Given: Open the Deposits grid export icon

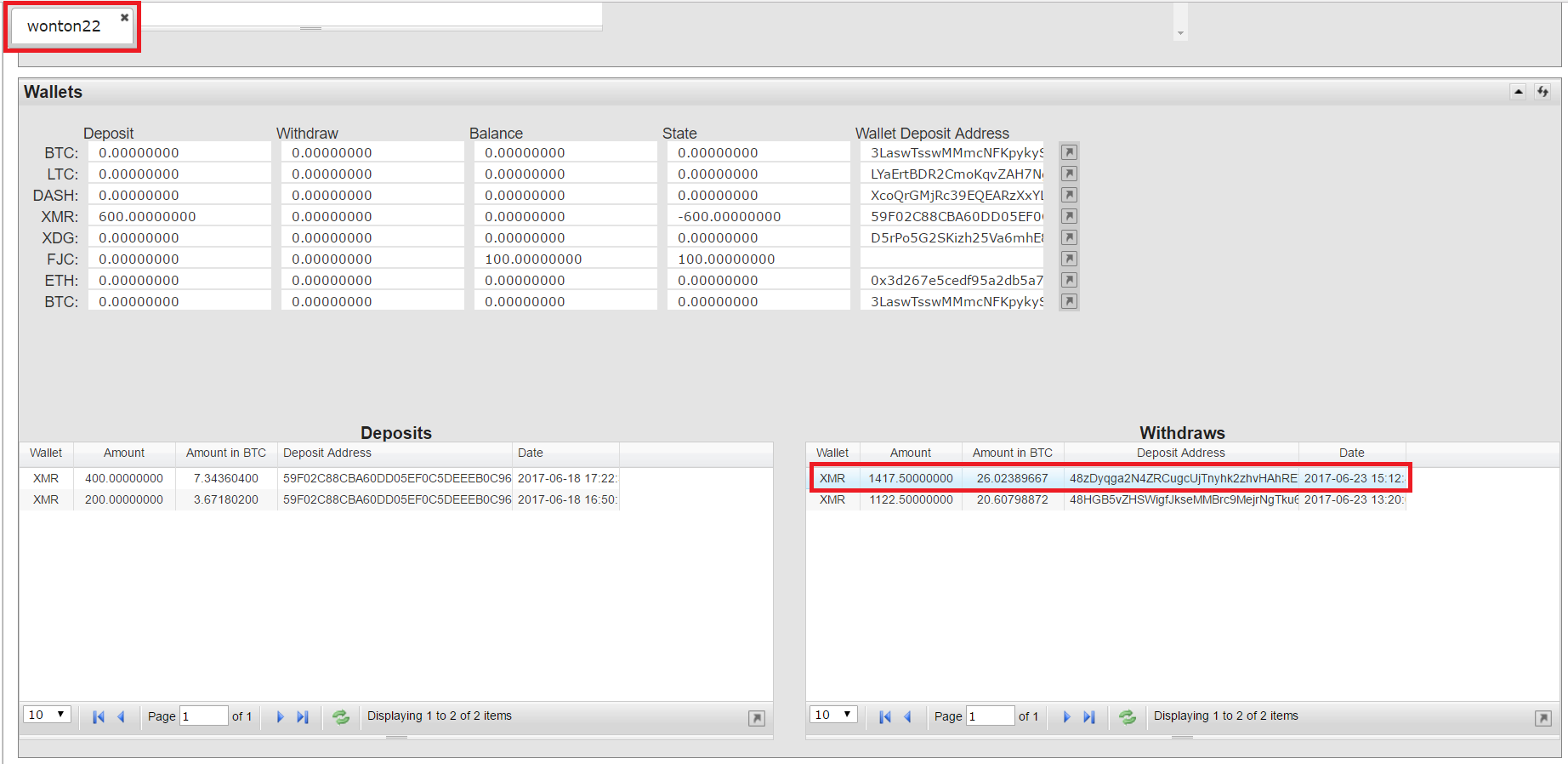Looking at the screenshot, I should click(x=757, y=718).
